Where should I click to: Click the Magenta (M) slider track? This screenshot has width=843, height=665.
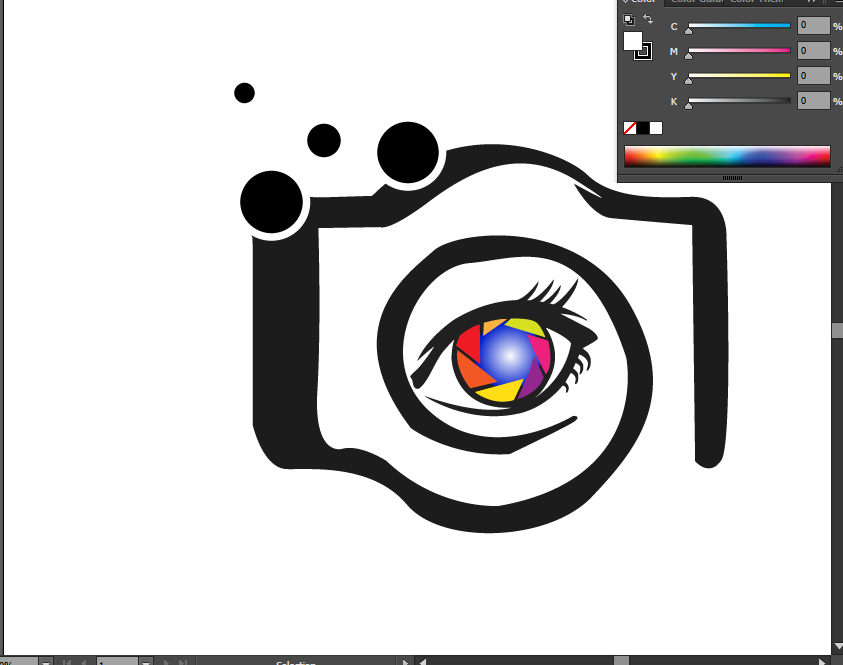(x=739, y=51)
